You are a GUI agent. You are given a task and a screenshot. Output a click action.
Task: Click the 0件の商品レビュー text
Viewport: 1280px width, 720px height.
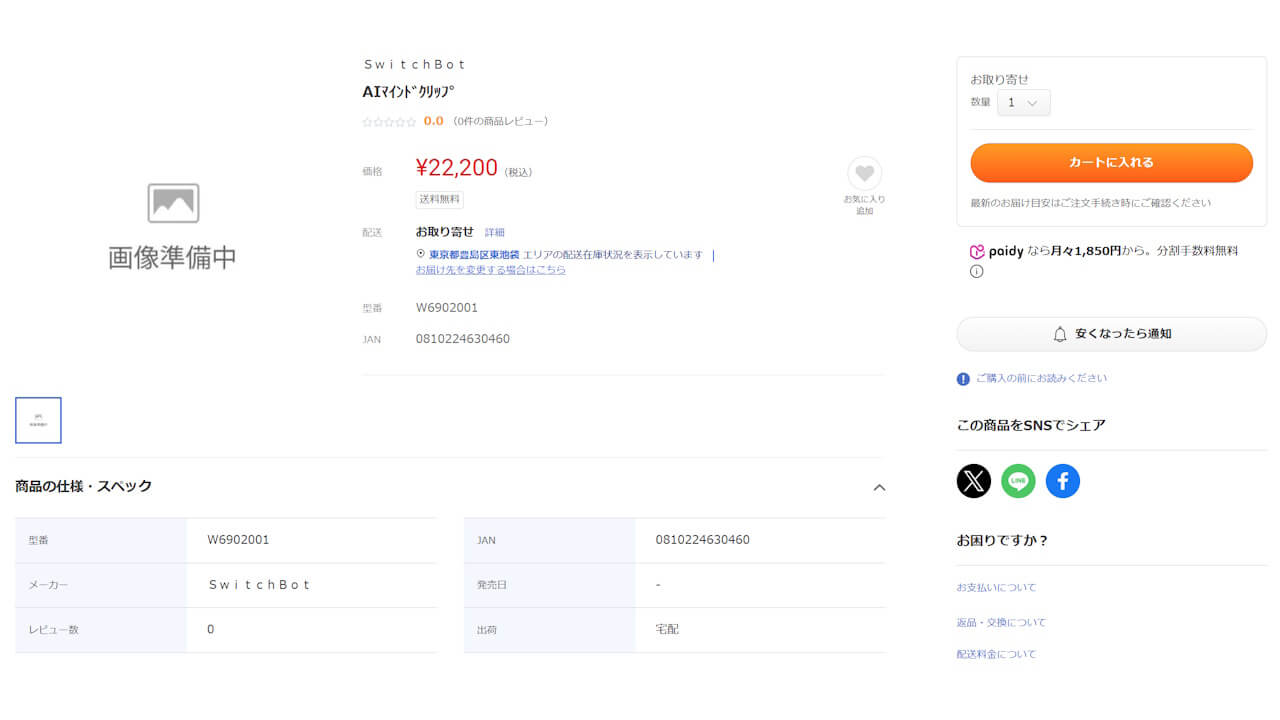tap(500, 122)
